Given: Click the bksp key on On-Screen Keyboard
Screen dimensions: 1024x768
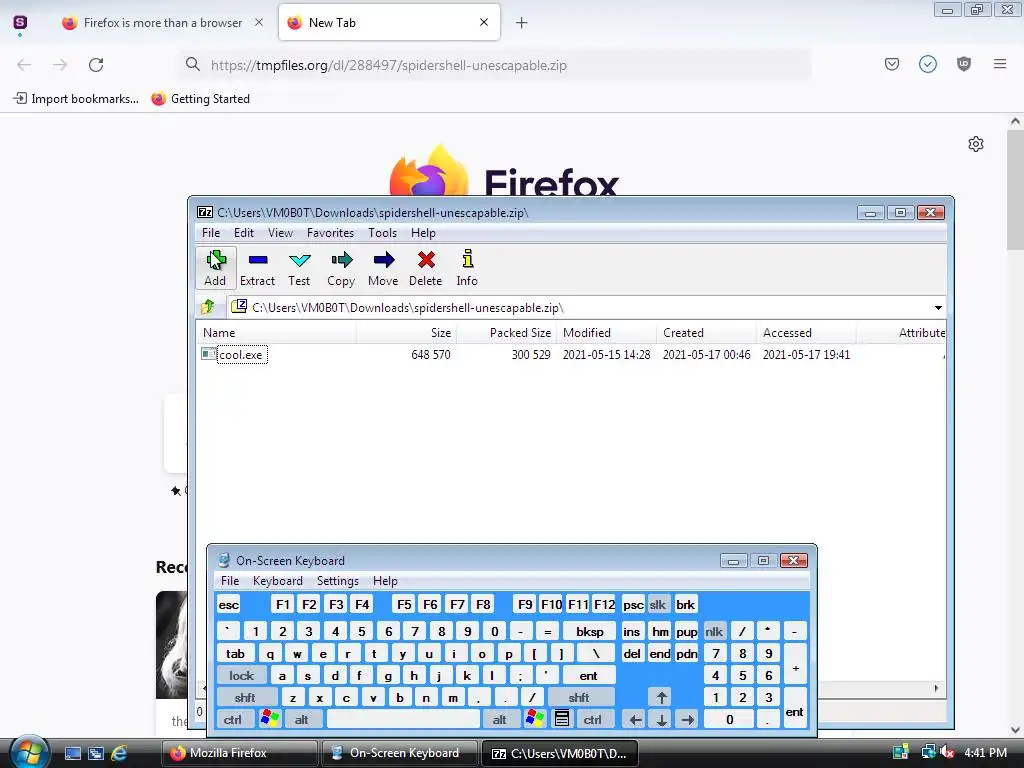Looking at the screenshot, I should [x=590, y=632].
